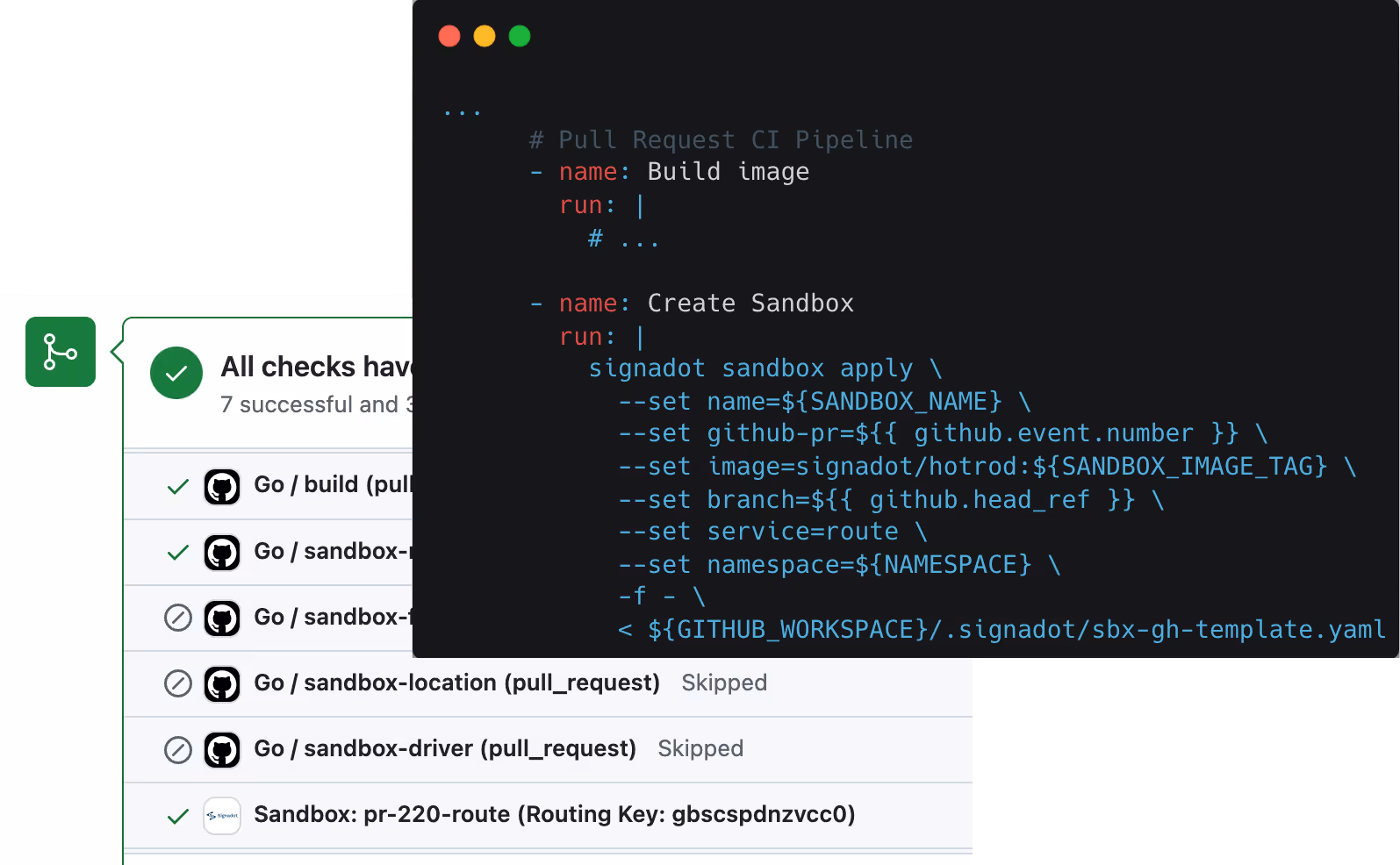
Task: Click the run: line under Create Sandbox
Action: tap(602, 337)
